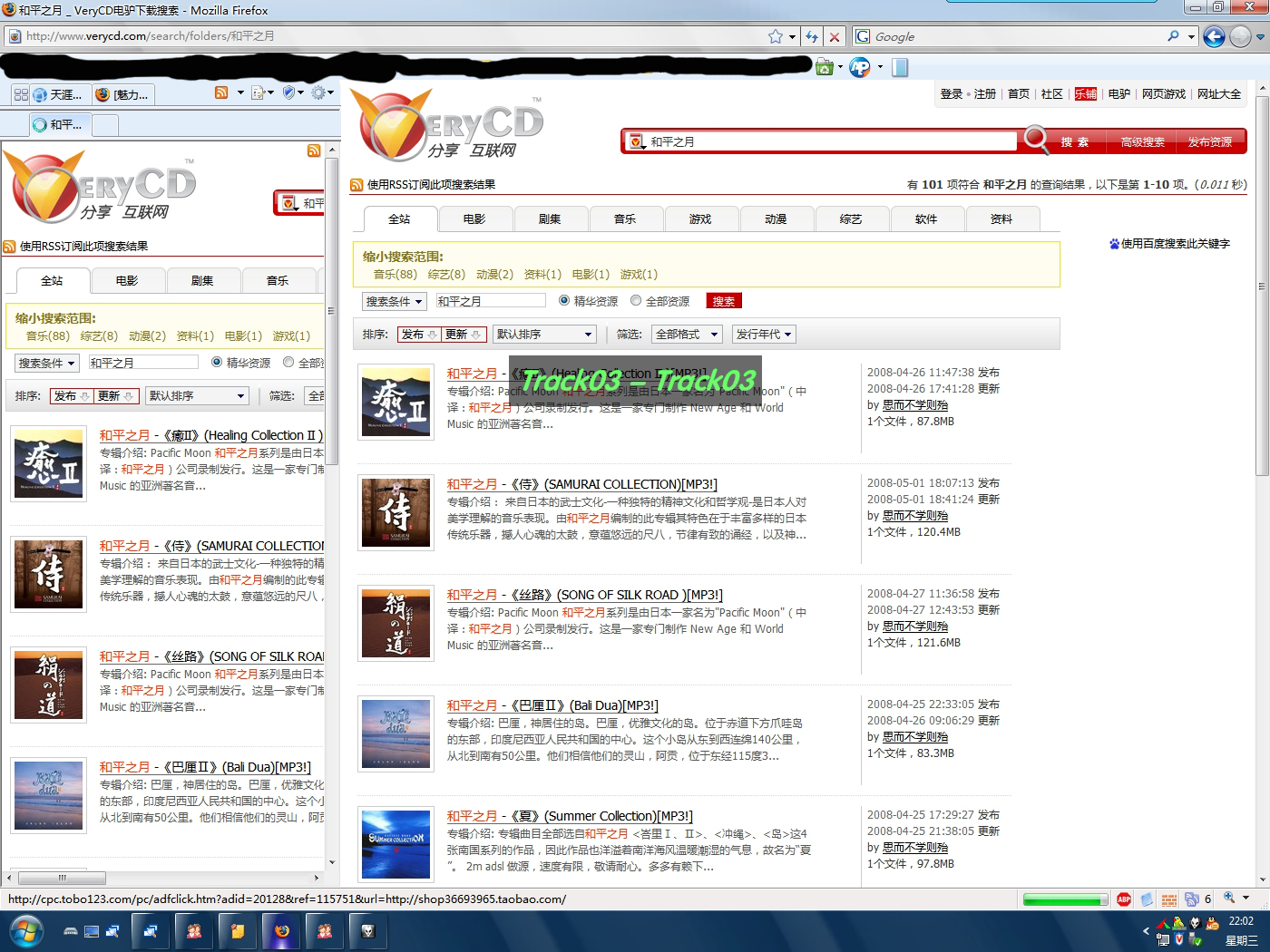Click the magnifier search icon beside 搜索
Screen dimensions: 1270x952
(1036, 140)
